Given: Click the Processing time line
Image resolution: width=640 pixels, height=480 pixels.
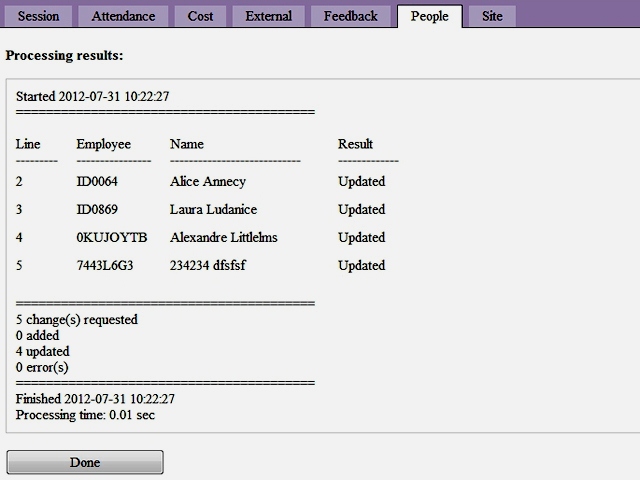Looking at the screenshot, I should (85, 414).
